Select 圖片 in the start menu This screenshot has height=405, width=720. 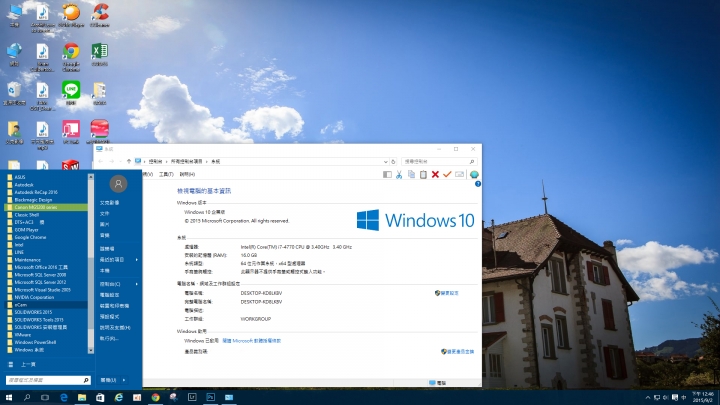click(x=105, y=225)
